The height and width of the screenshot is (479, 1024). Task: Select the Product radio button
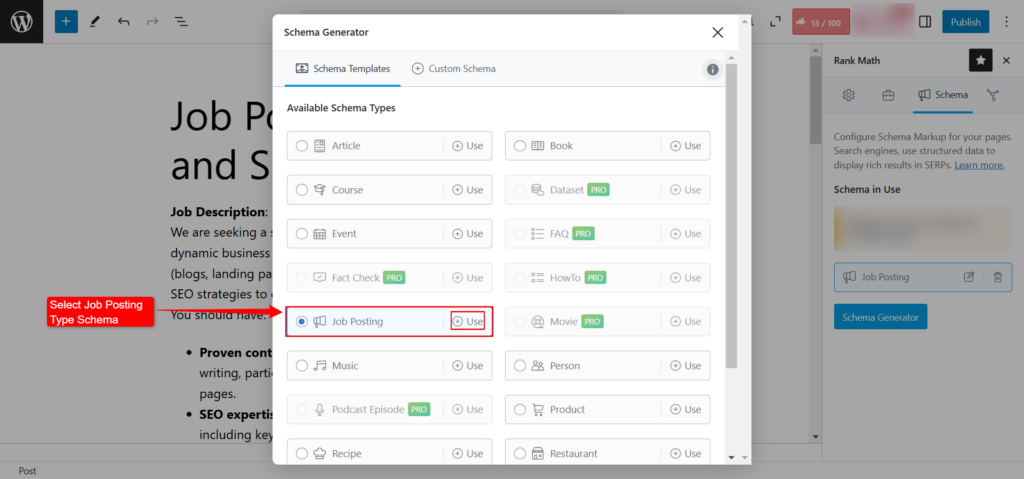[x=520, y=409]
